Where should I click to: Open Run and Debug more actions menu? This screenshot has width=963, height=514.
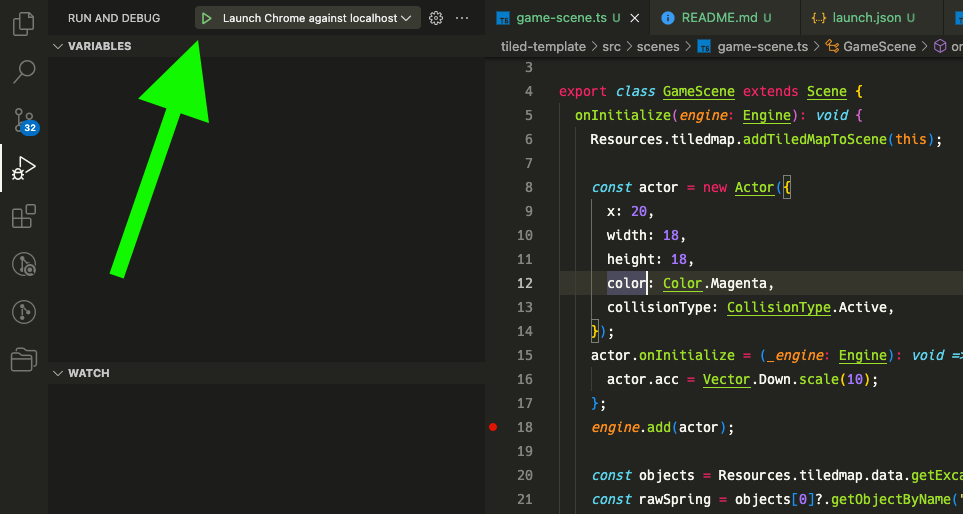pos(462,18)
